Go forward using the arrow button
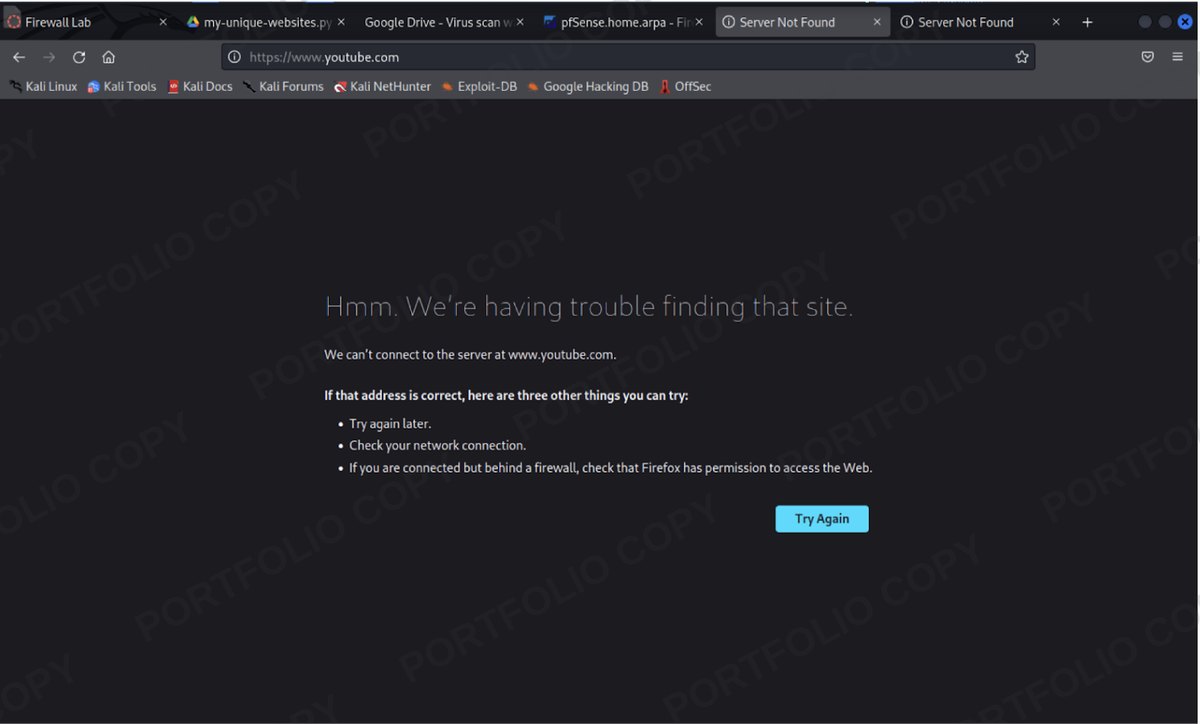 pyautogui.click(x=49, y=57)
